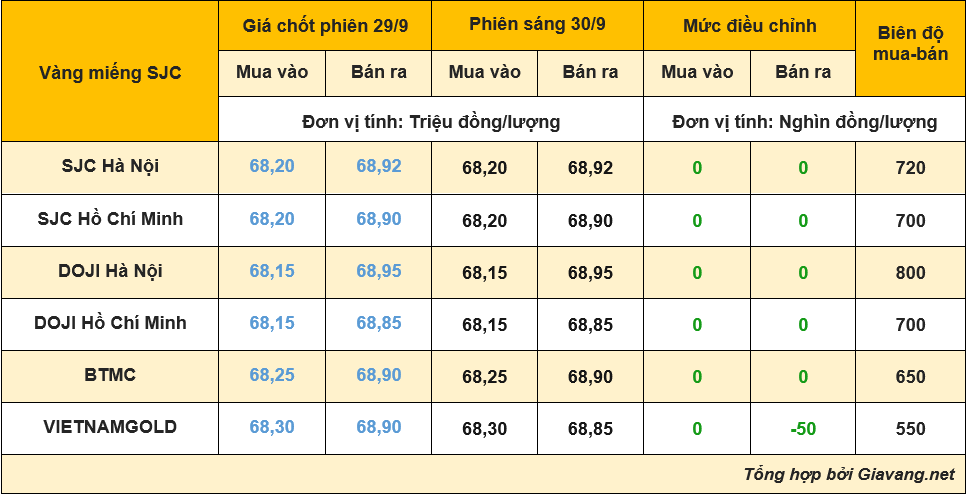Select the blue 68,30 price for VIETNAMGOLD
This screenshot has width=967, height=494.
[x=272, y=427]
